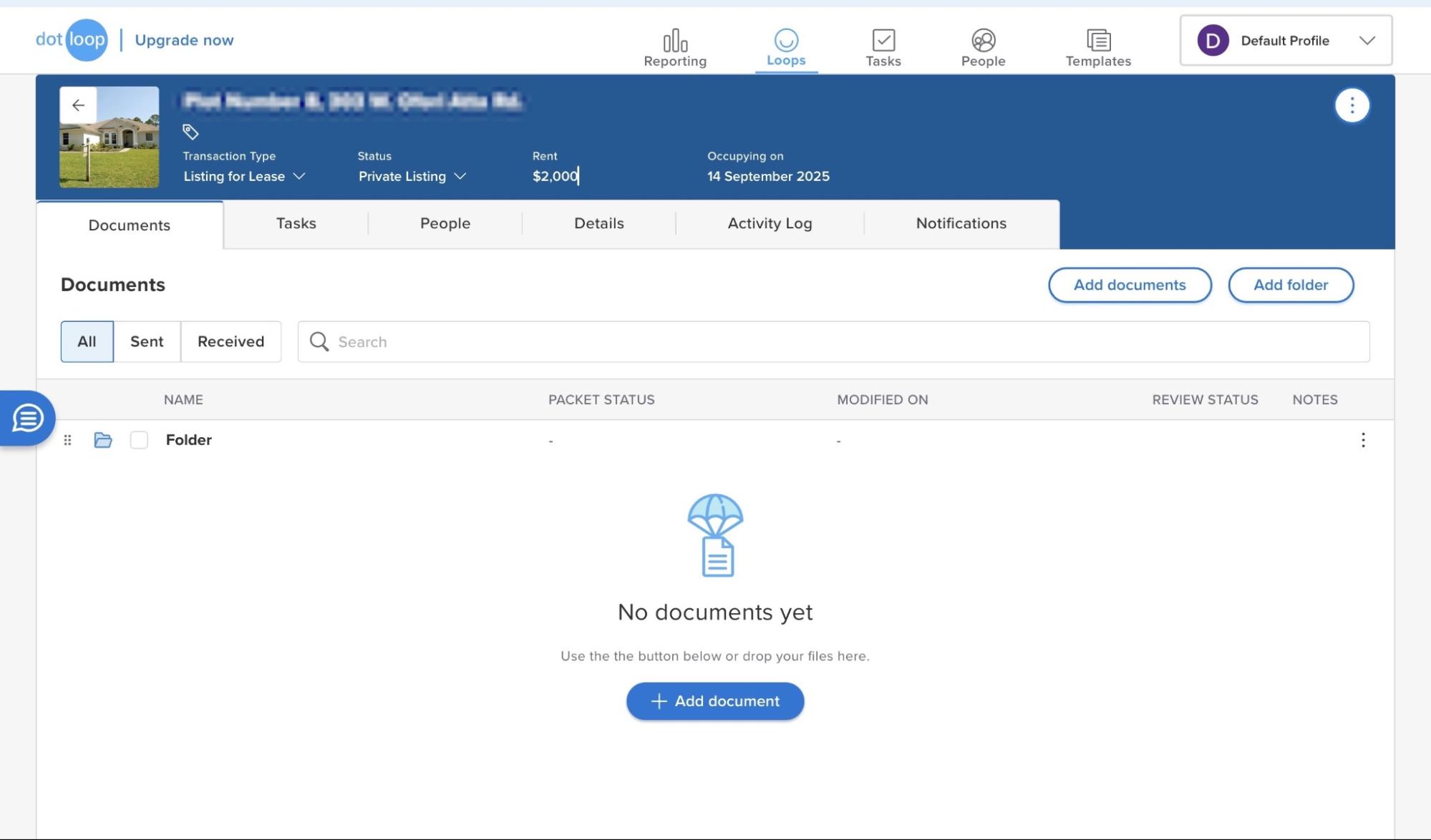Open the Reporting section
1431x840 pixels.
[x=674, y=44]
